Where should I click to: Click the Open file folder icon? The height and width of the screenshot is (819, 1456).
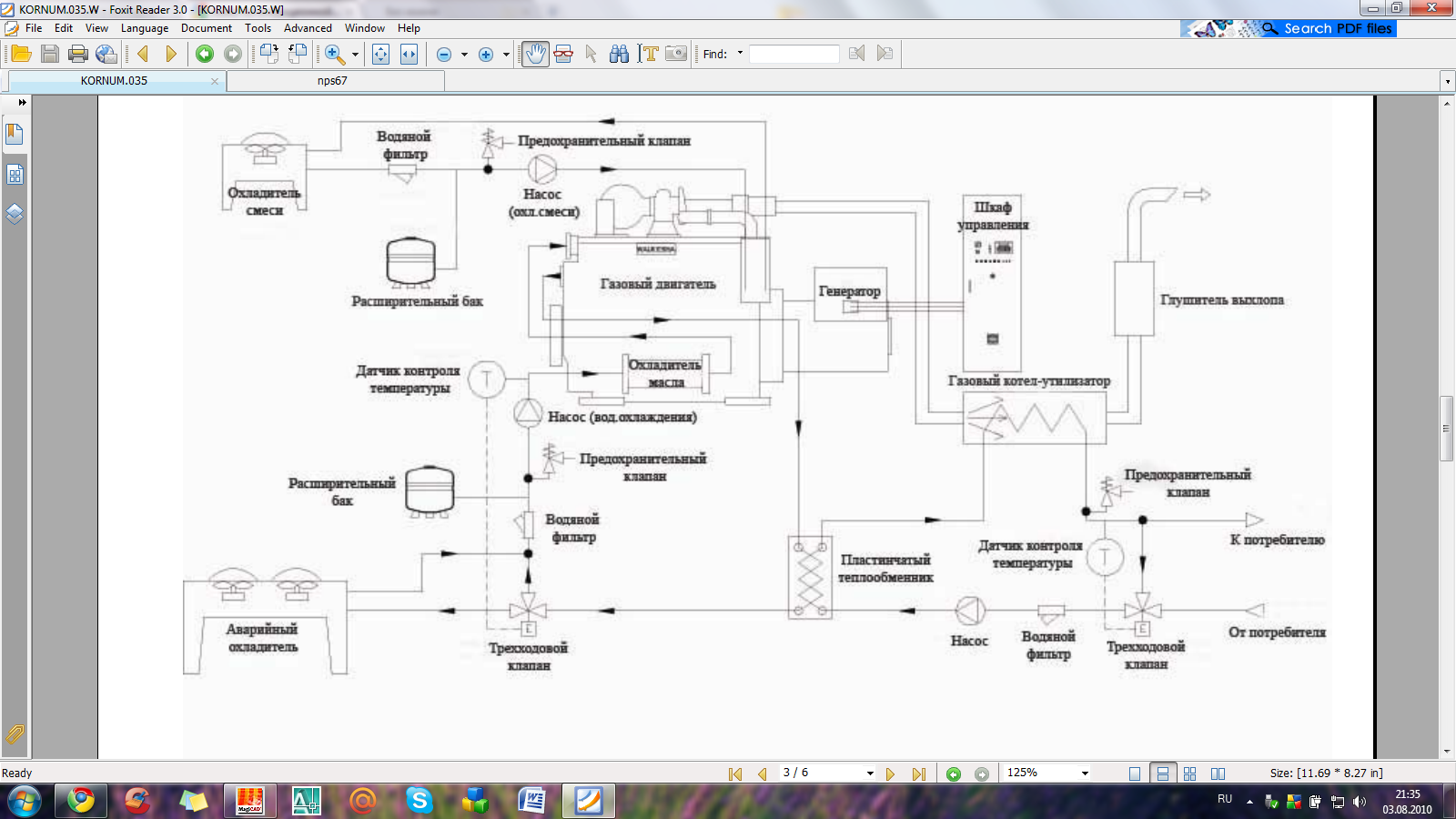point(21,55)
